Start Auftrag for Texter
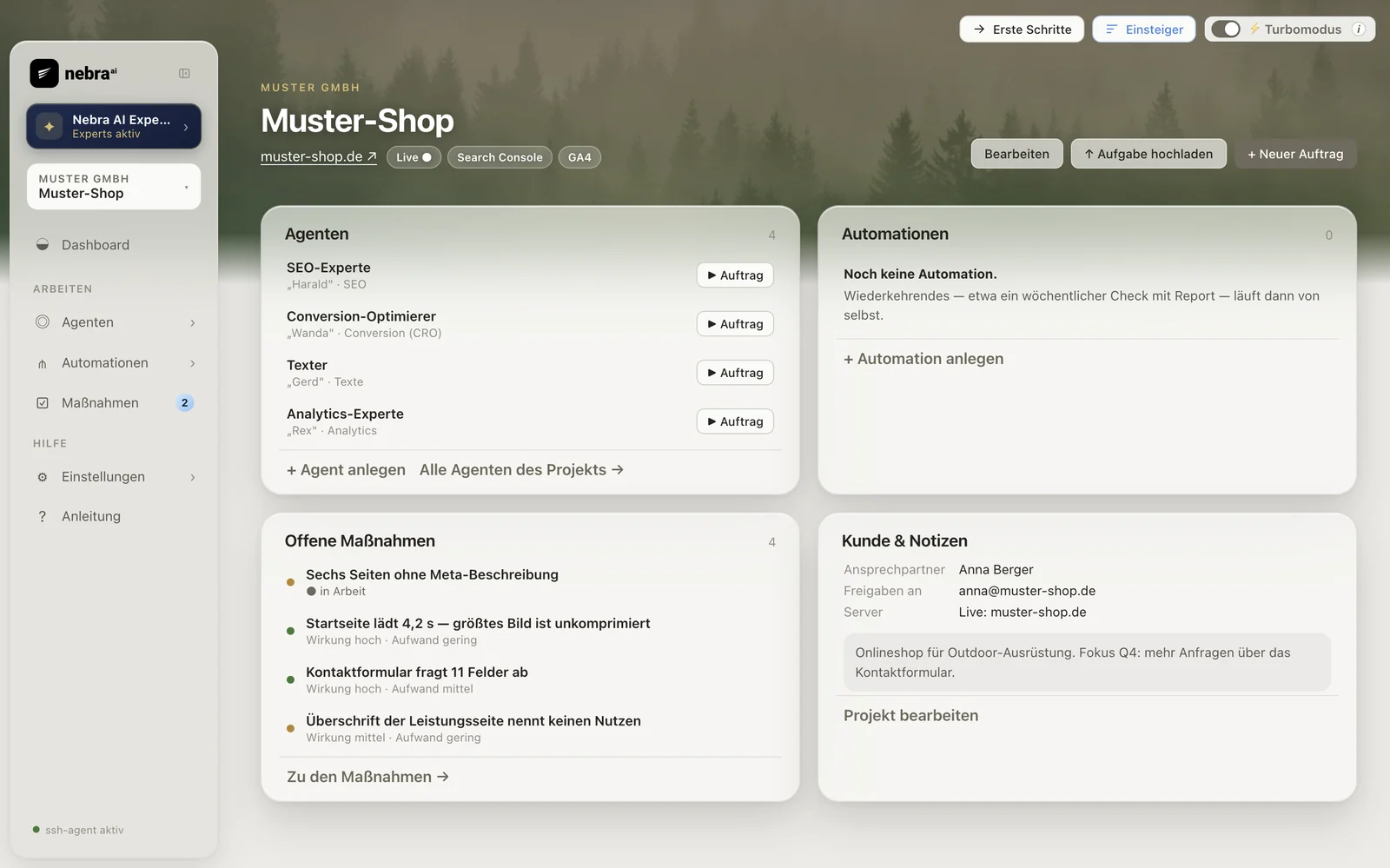 click(x=735, y=373)
